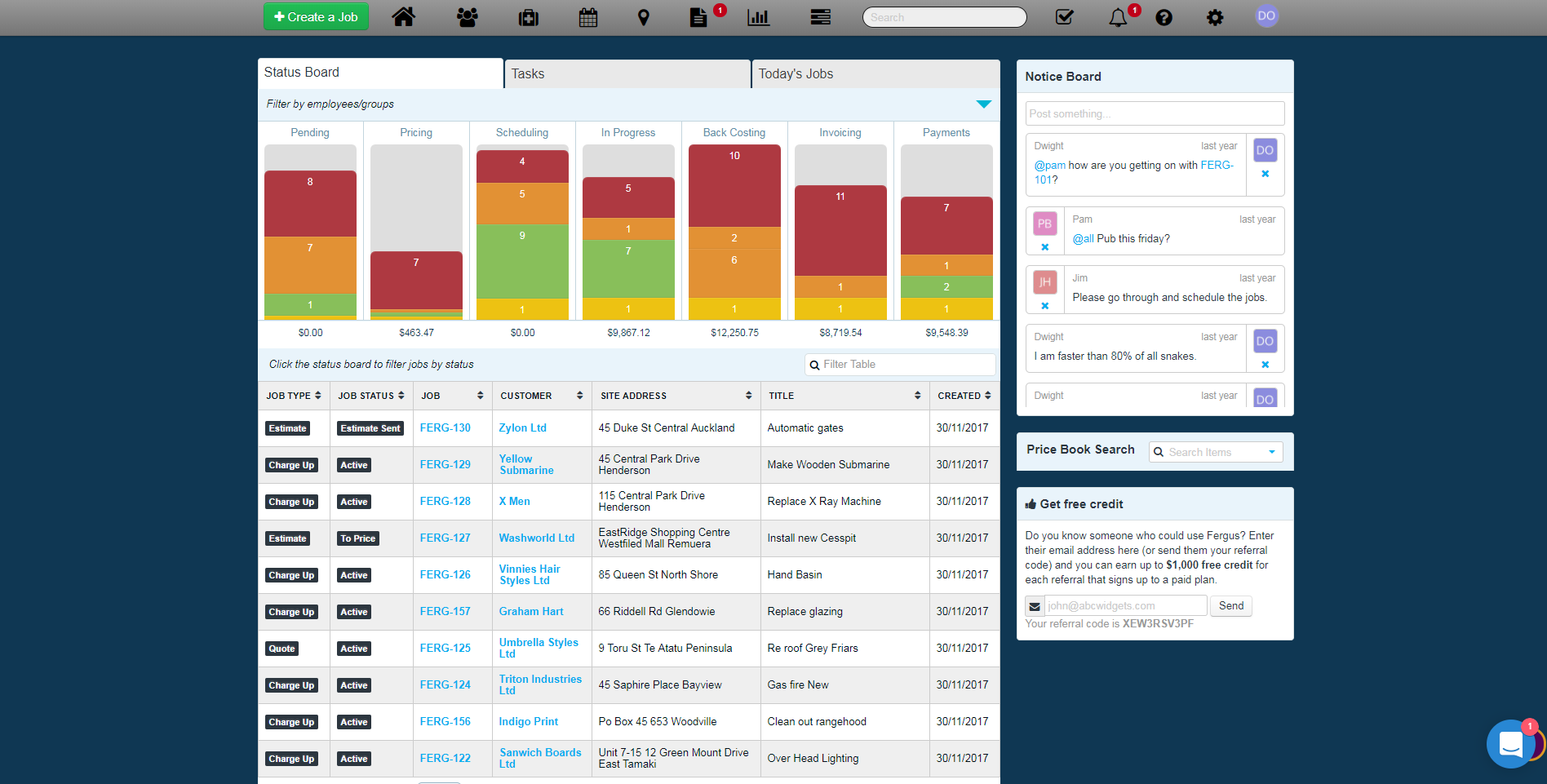Viewport: 1547px width, 784px height.
Task: Open the tasks checkbox icon in the toolbar
Action: click(x=1065, y=17)
